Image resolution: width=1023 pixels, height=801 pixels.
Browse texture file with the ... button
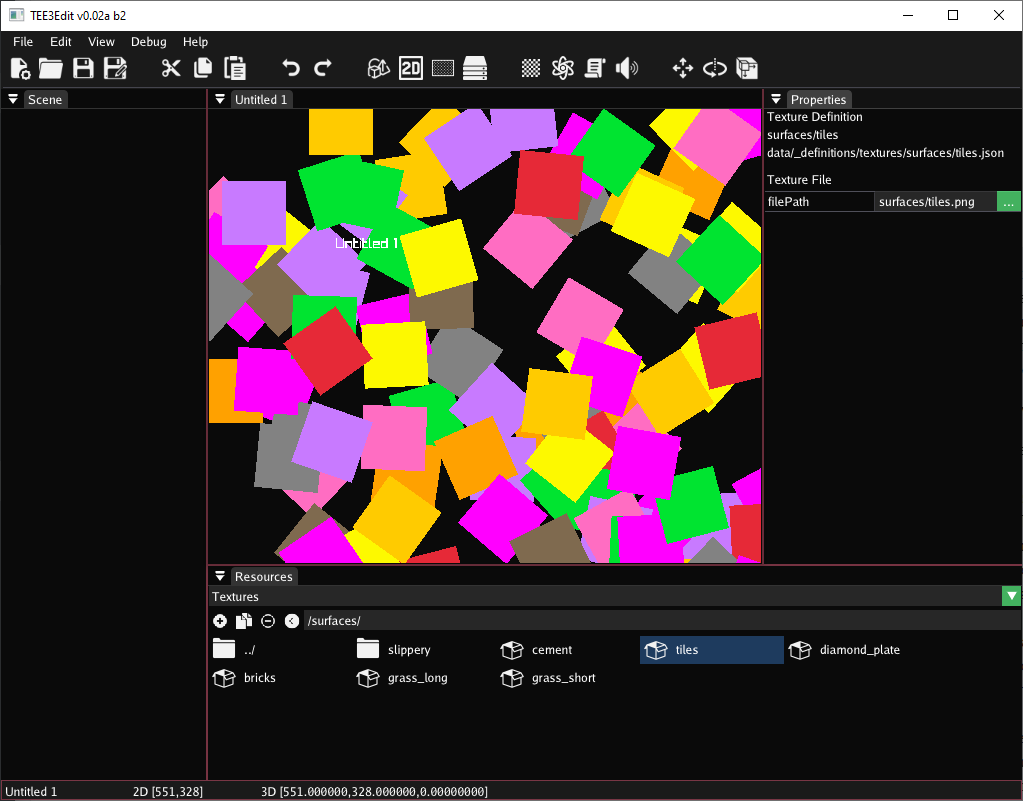tap(1009, 201)
